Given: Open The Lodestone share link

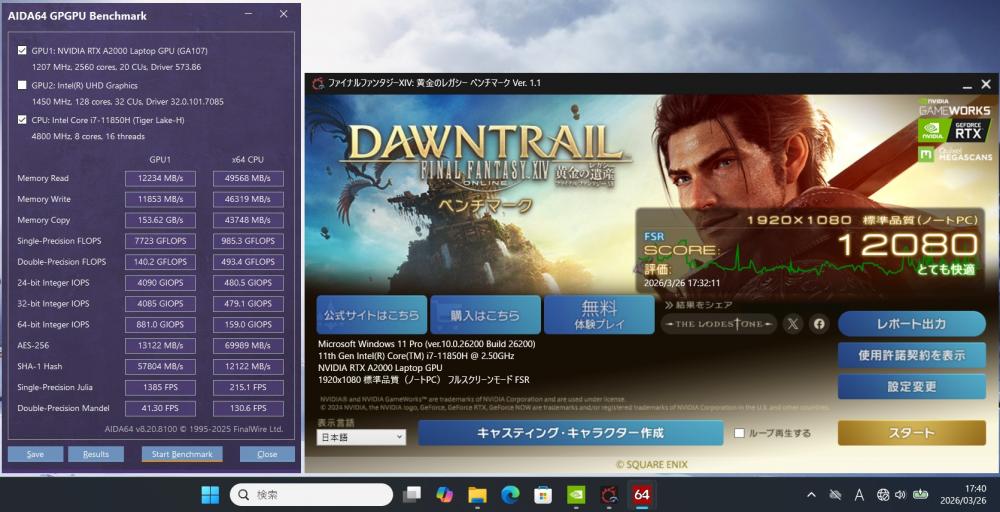Looking at the screenshot, I should pyautogui.click(x=718, y=324).
